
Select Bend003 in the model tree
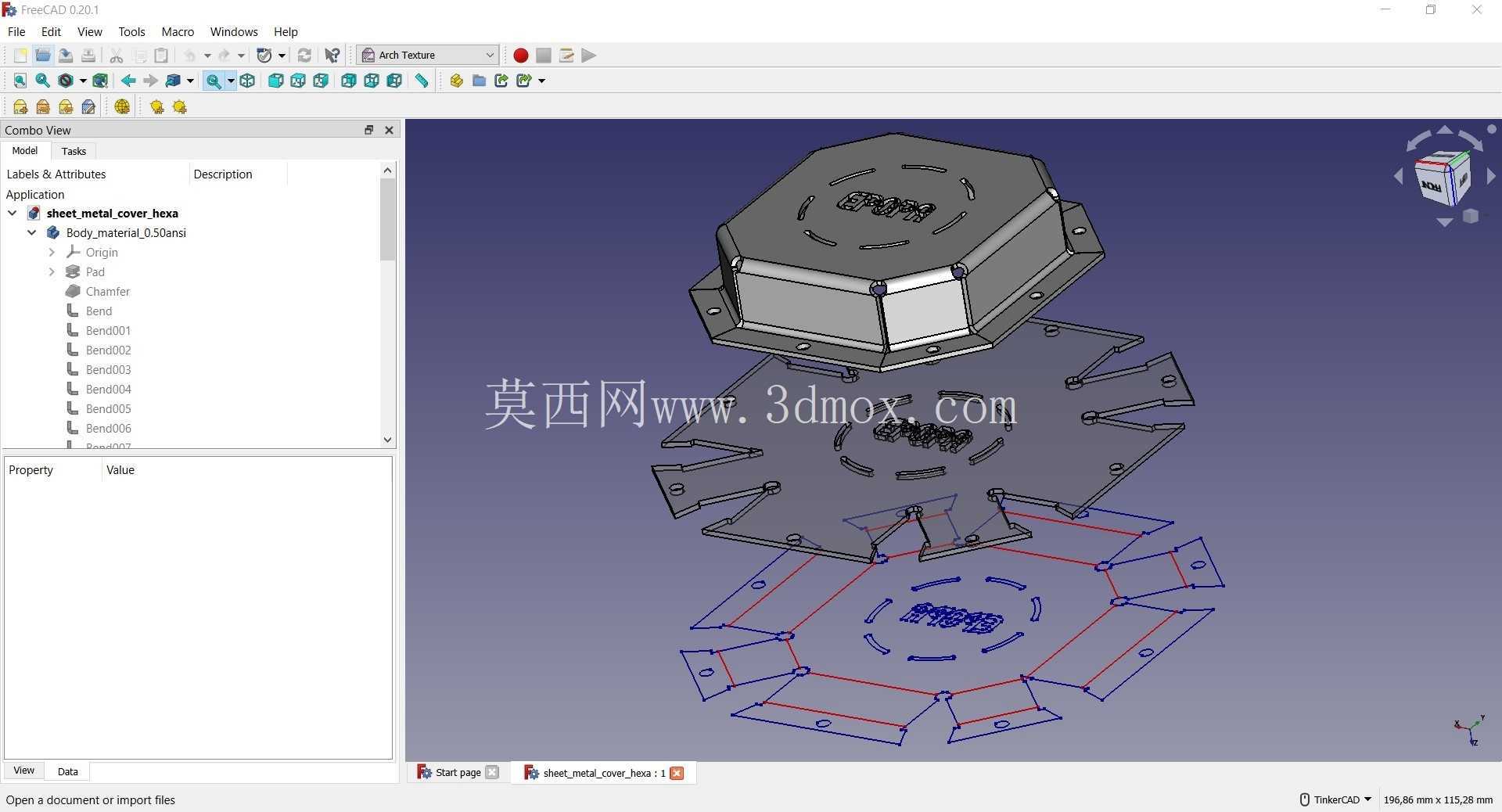tap(109, 369)
